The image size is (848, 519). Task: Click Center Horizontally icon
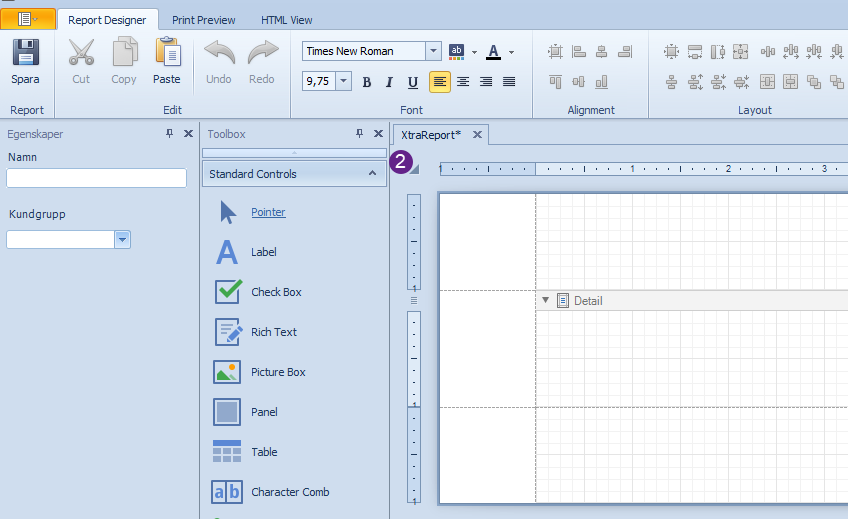[767, 82]
